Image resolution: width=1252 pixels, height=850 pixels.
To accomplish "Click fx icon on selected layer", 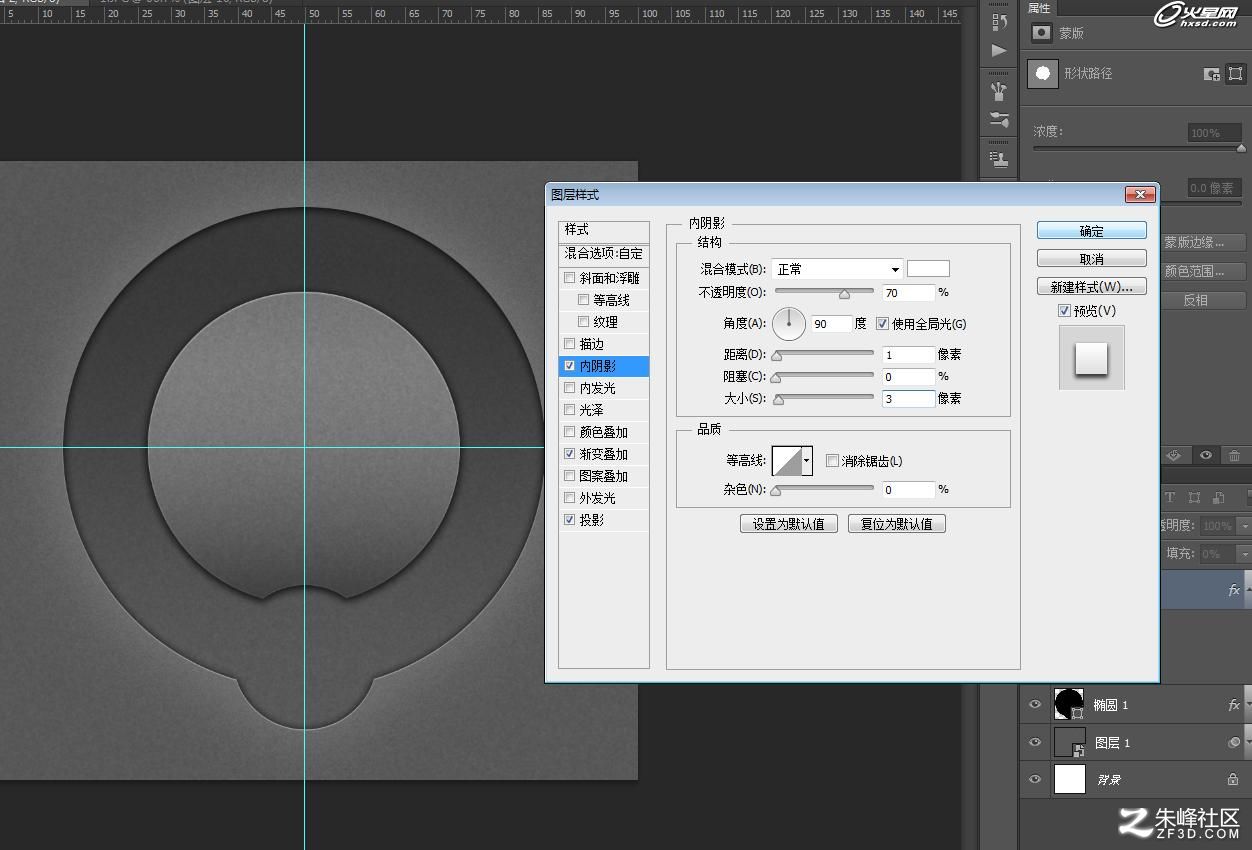I will pyautogui.click(x=1234, y=590).
